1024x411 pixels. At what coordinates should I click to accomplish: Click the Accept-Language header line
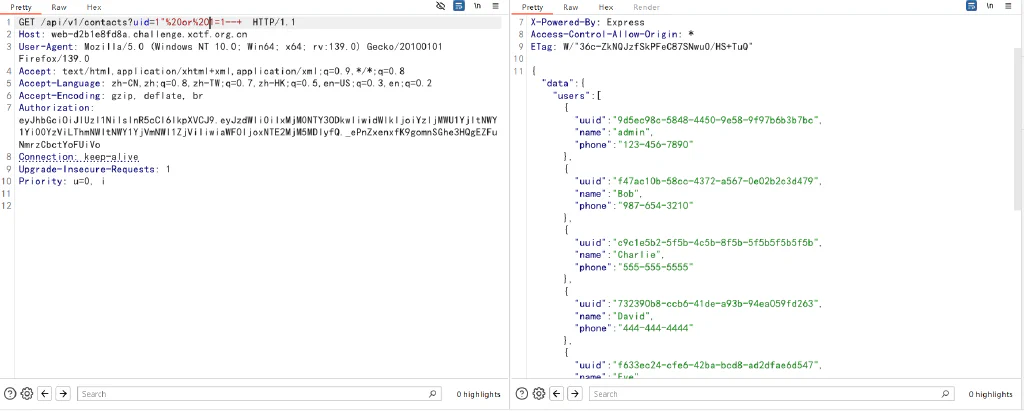click(225, 83)
